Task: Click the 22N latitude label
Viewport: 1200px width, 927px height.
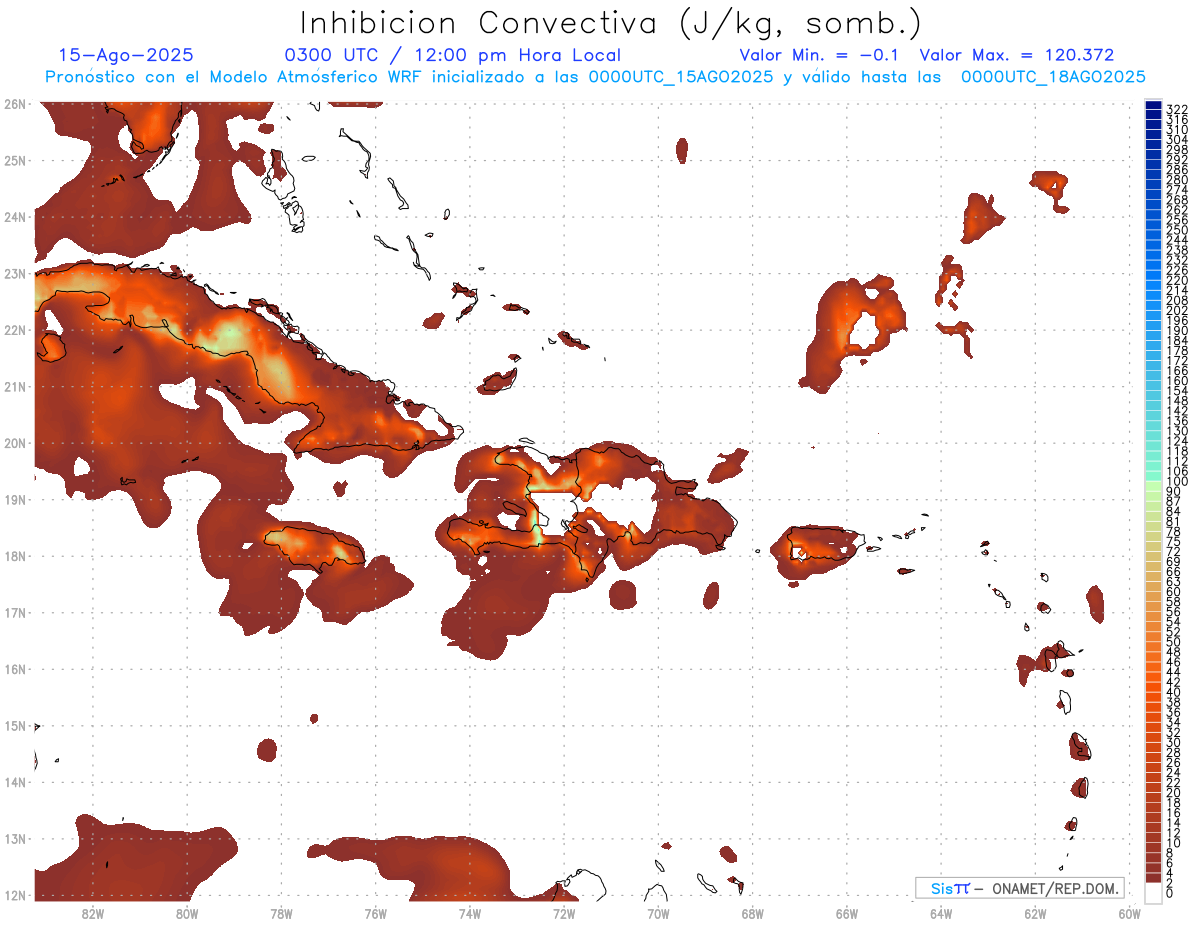Action: (x=14, y=330)
